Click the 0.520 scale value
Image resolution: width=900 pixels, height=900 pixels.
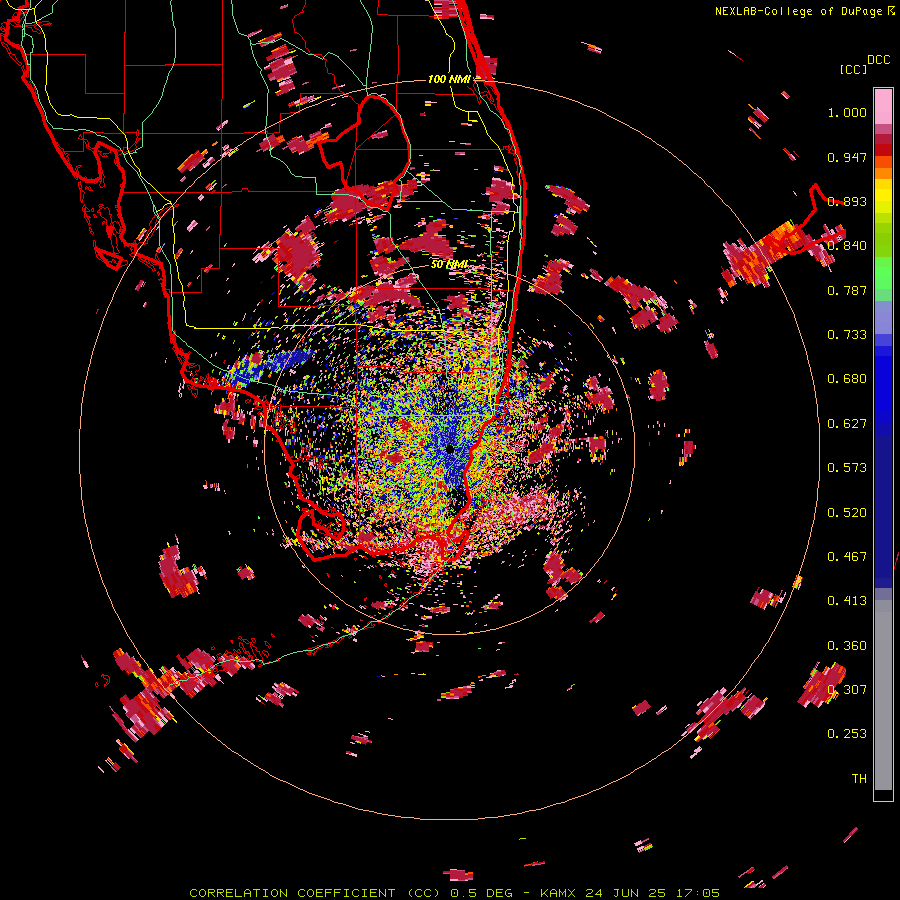point(847,513)
